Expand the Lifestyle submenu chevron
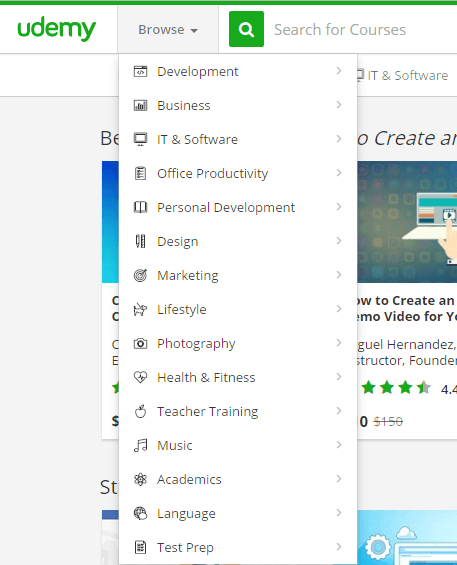The width and height of the screenshot is (457, 565). pos(339,308)
